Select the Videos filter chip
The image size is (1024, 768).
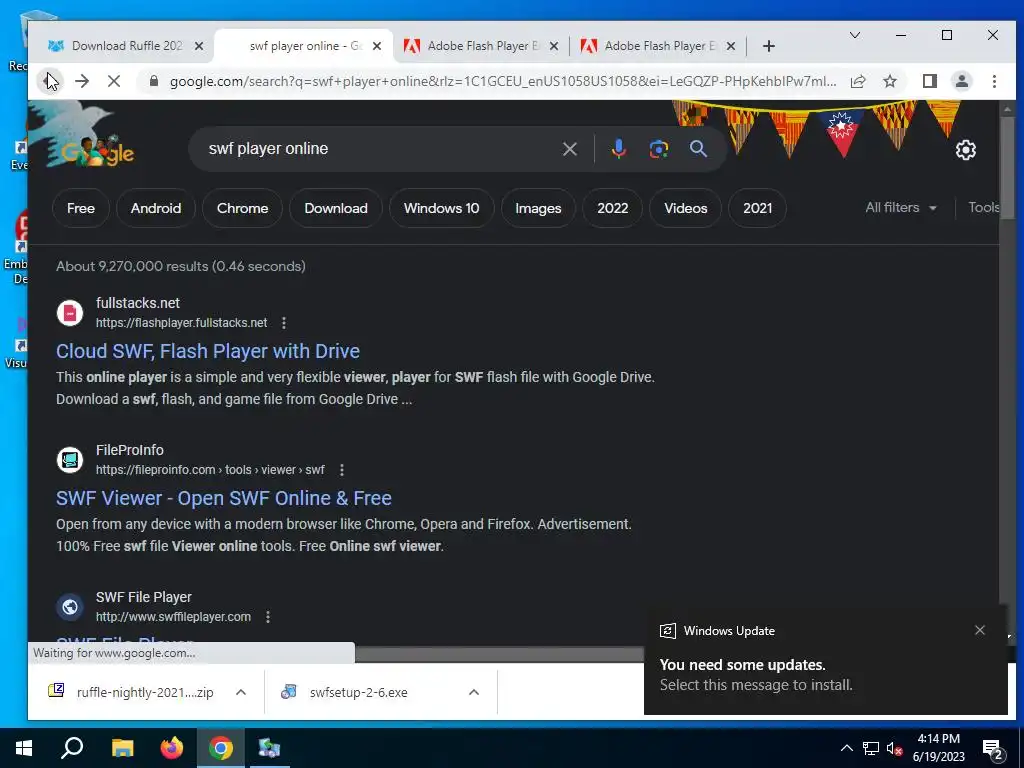(x=686, y=208)
